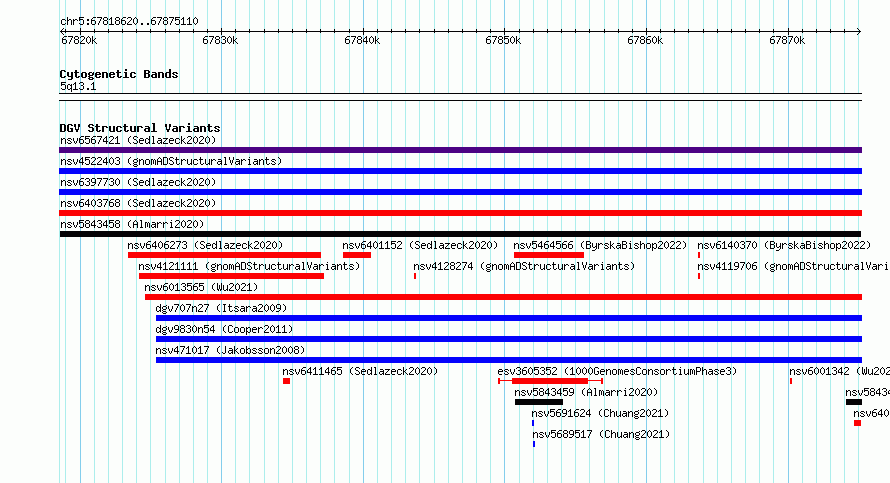Open the nsv6013565 (Wu2021) label
Image resolution: width=890 pixels, height=483 pixels.
(x=201, y=287)
